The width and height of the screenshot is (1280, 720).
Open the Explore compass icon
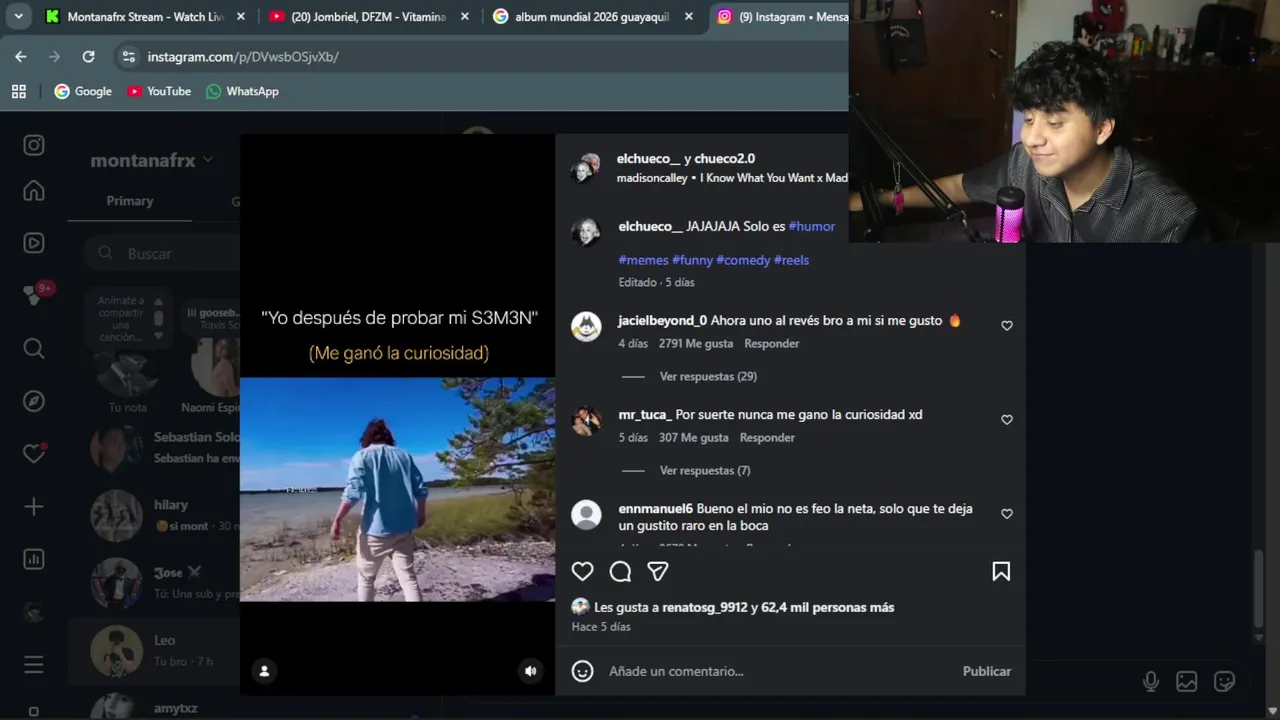pos(34,401)
